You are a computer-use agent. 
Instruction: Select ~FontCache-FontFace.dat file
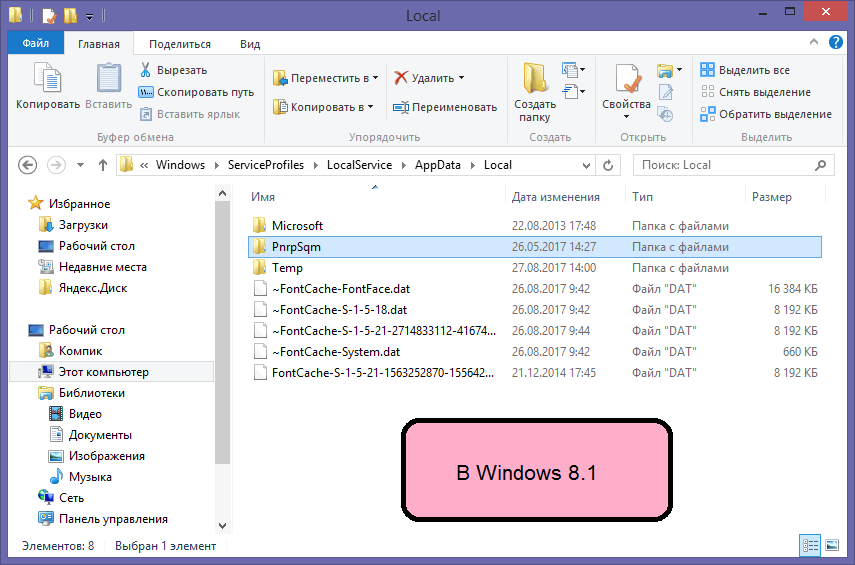pyautogui.click(x=535, y=288)
